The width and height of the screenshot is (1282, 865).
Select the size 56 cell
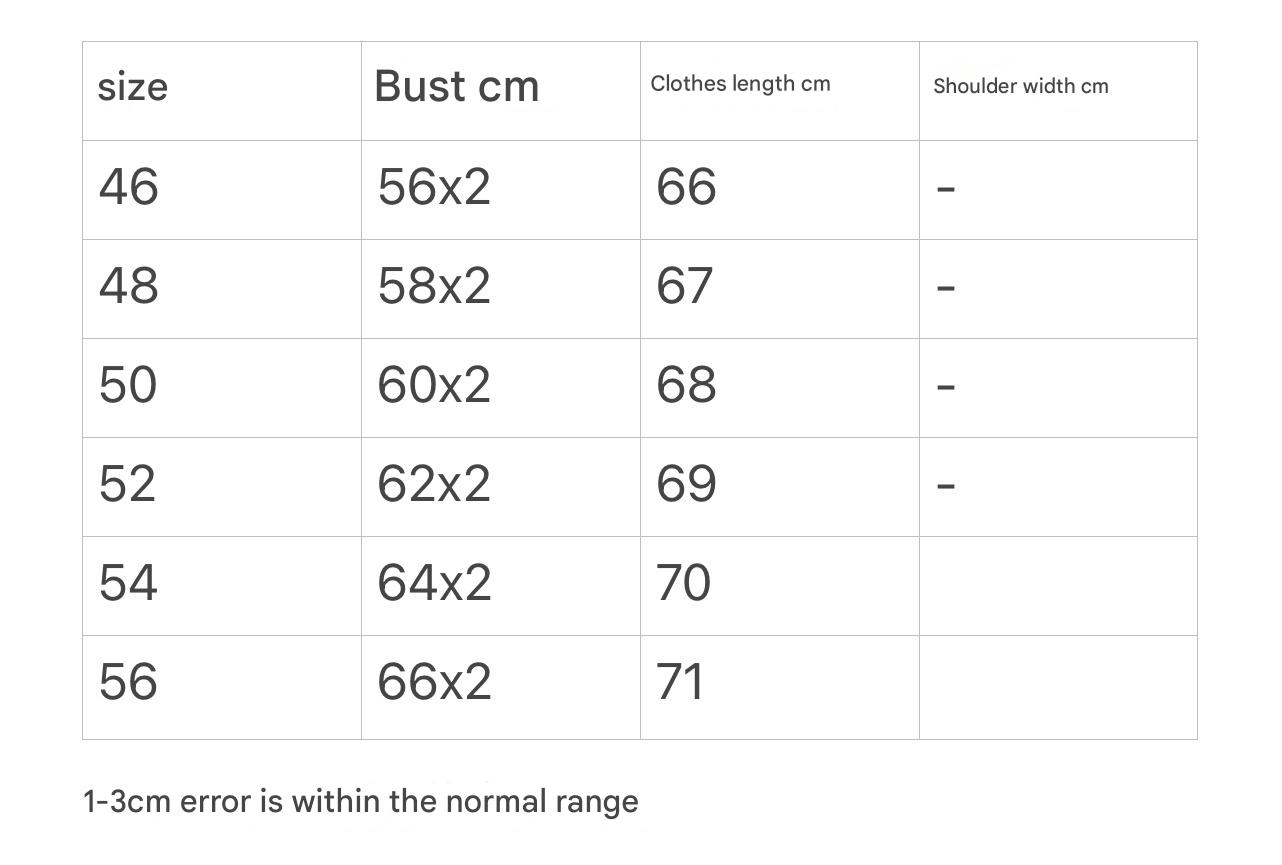coord(128,682)
